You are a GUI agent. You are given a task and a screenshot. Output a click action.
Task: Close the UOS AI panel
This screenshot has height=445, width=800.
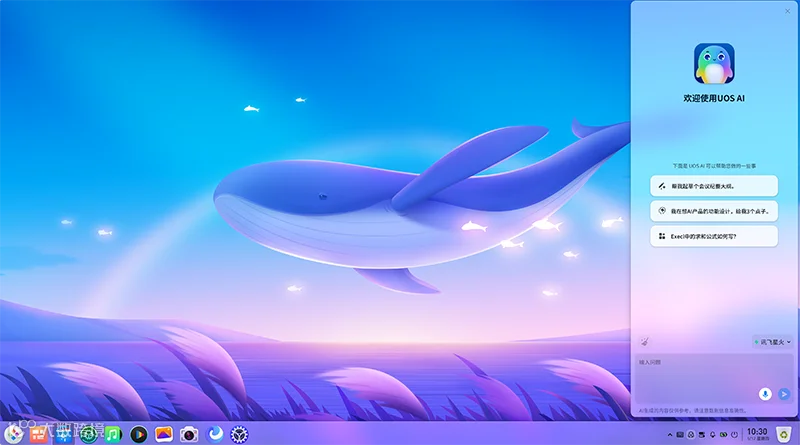[x=787, y=11]
